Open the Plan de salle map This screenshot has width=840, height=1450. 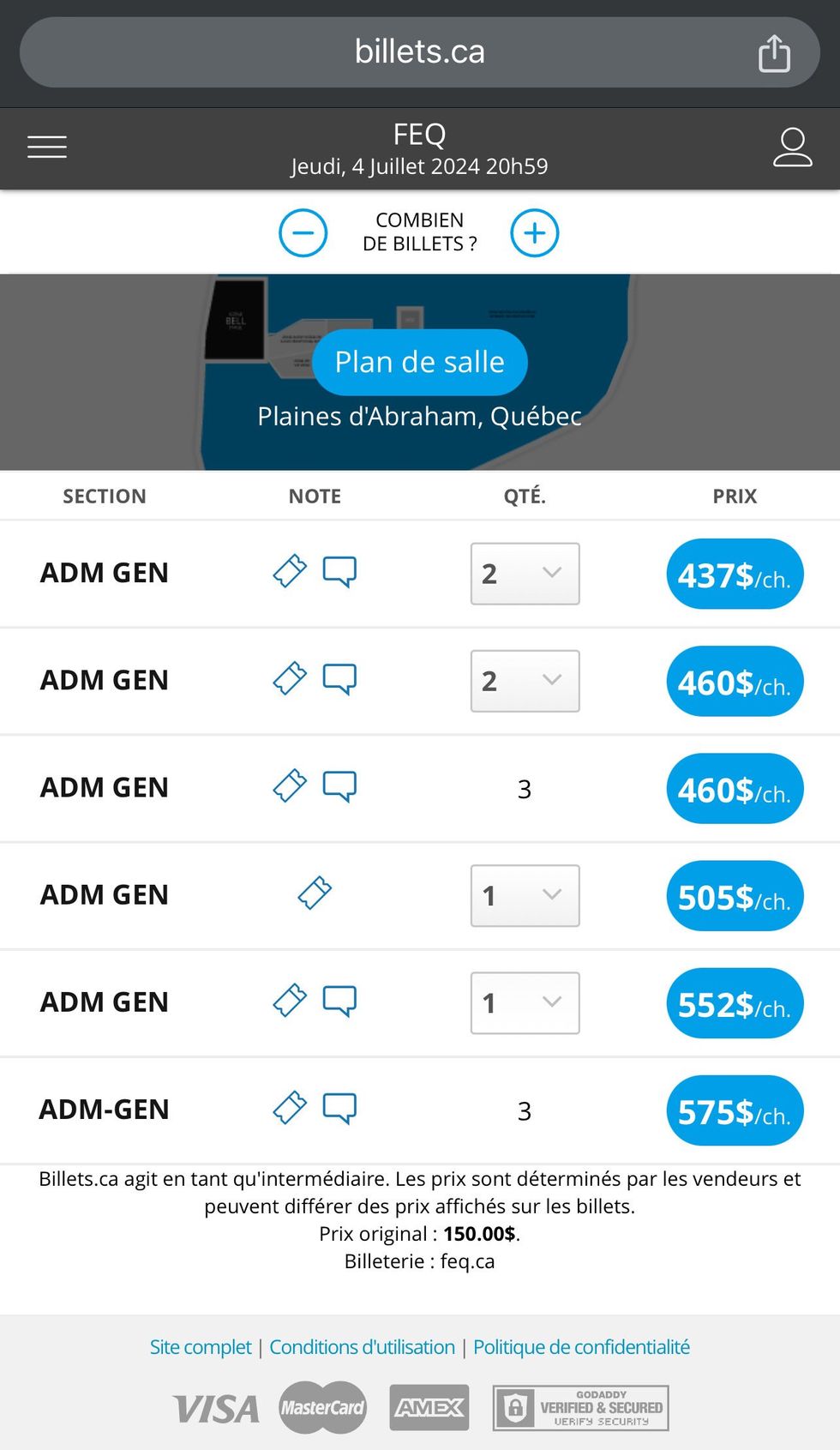419,362
